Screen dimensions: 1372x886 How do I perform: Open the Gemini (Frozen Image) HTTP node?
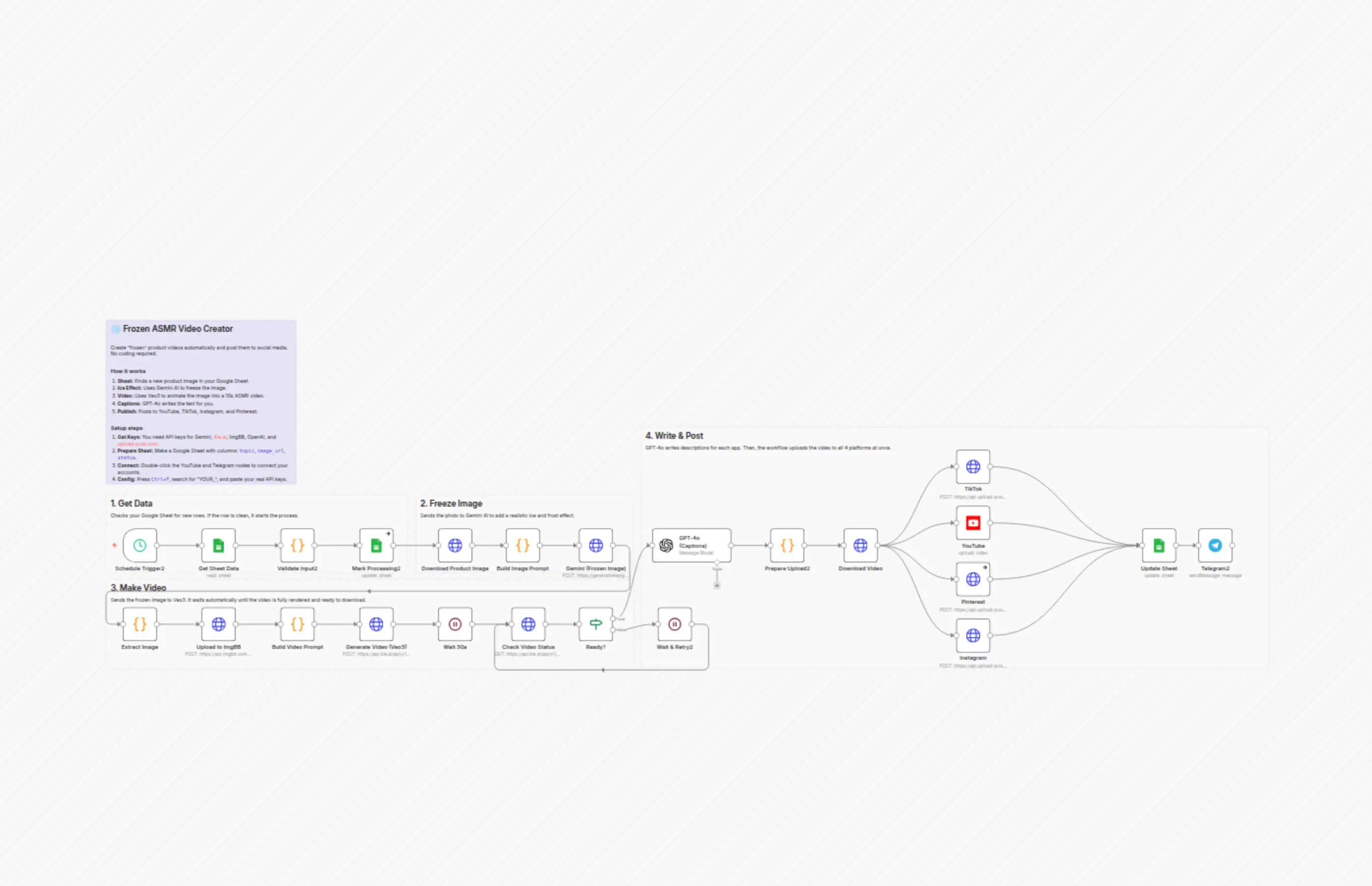pos(596,545)
